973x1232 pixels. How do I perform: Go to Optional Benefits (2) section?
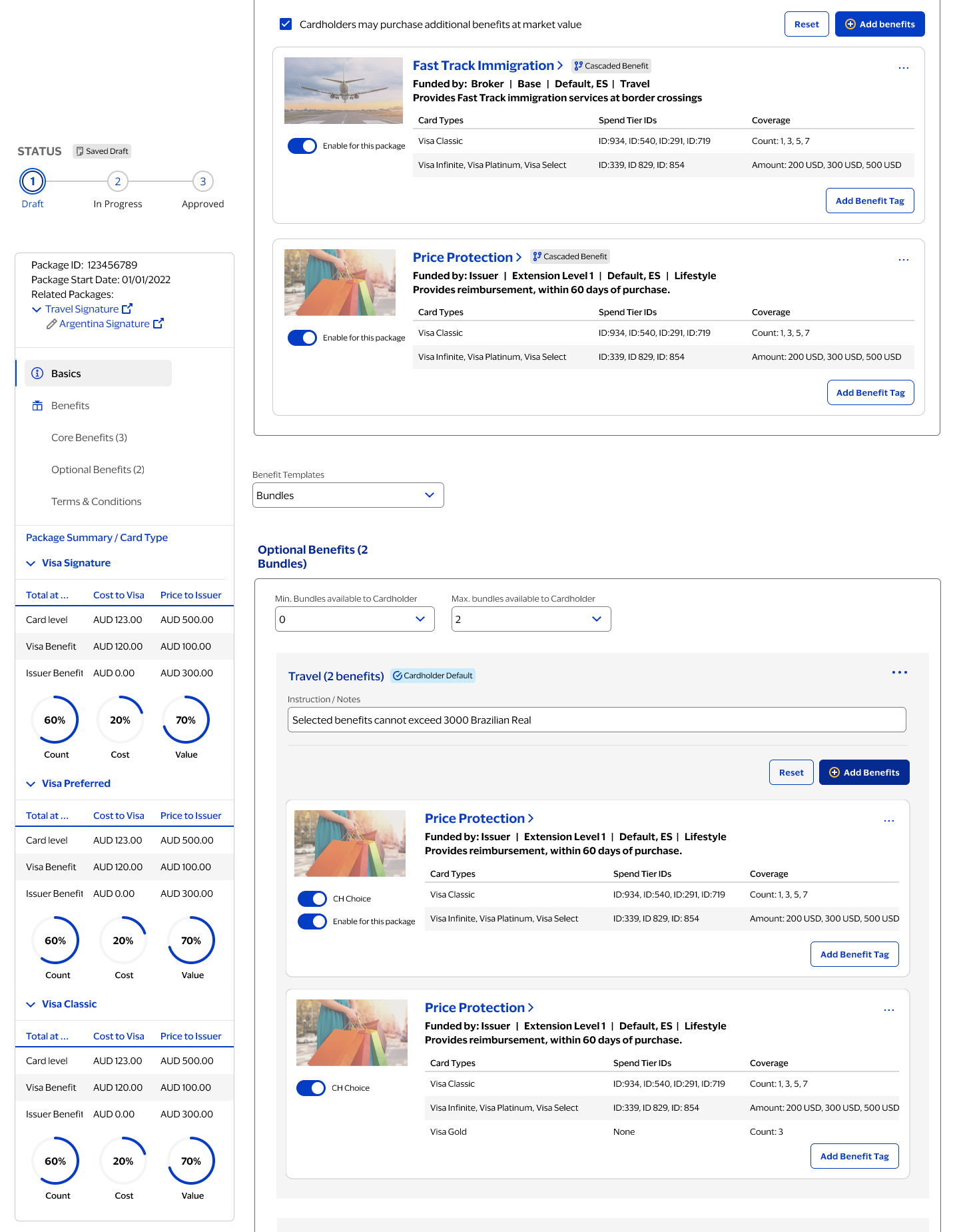98,469
